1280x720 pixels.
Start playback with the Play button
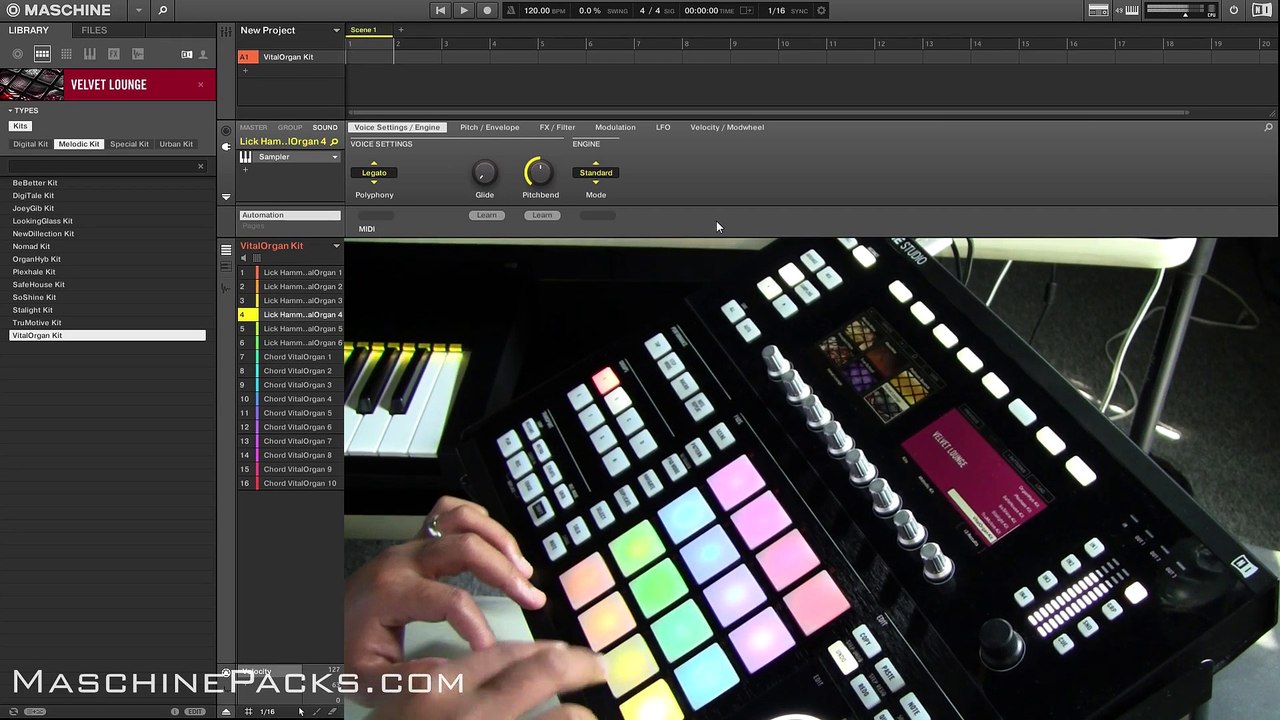click(464, 10)
